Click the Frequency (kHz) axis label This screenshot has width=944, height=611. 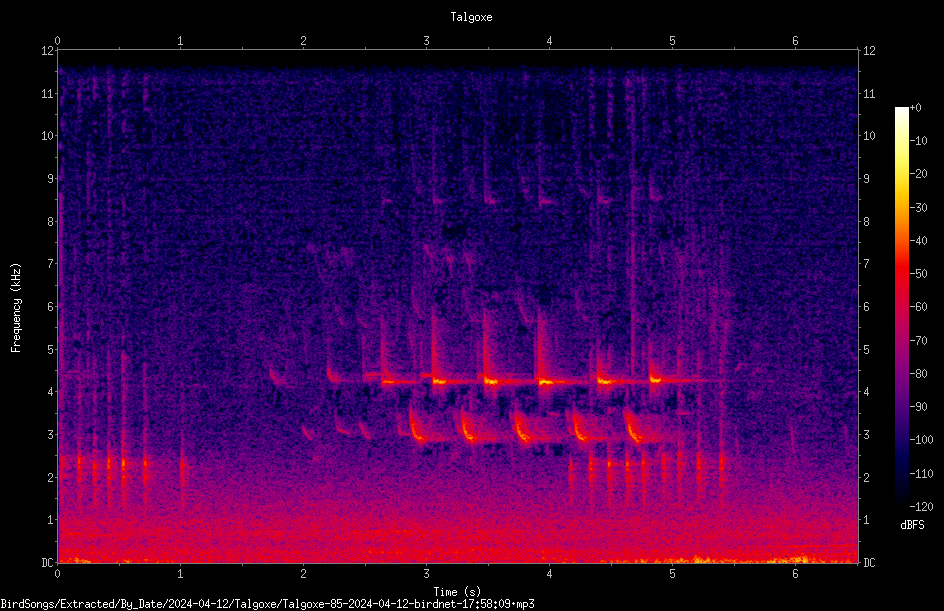(x=16, y=308)
